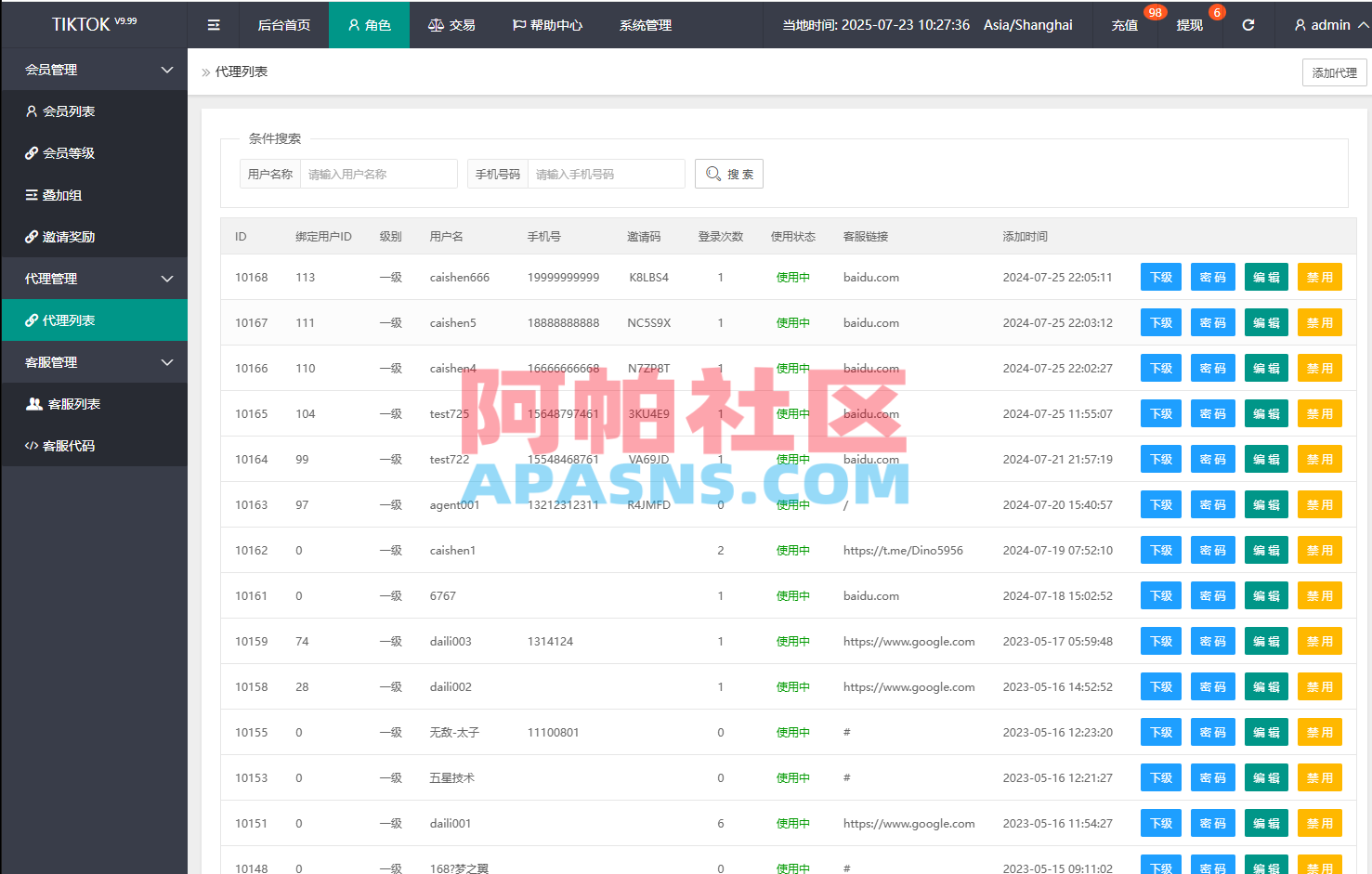
Task: Open 客服代码 in the sidebar
Action: pos(94,446)
